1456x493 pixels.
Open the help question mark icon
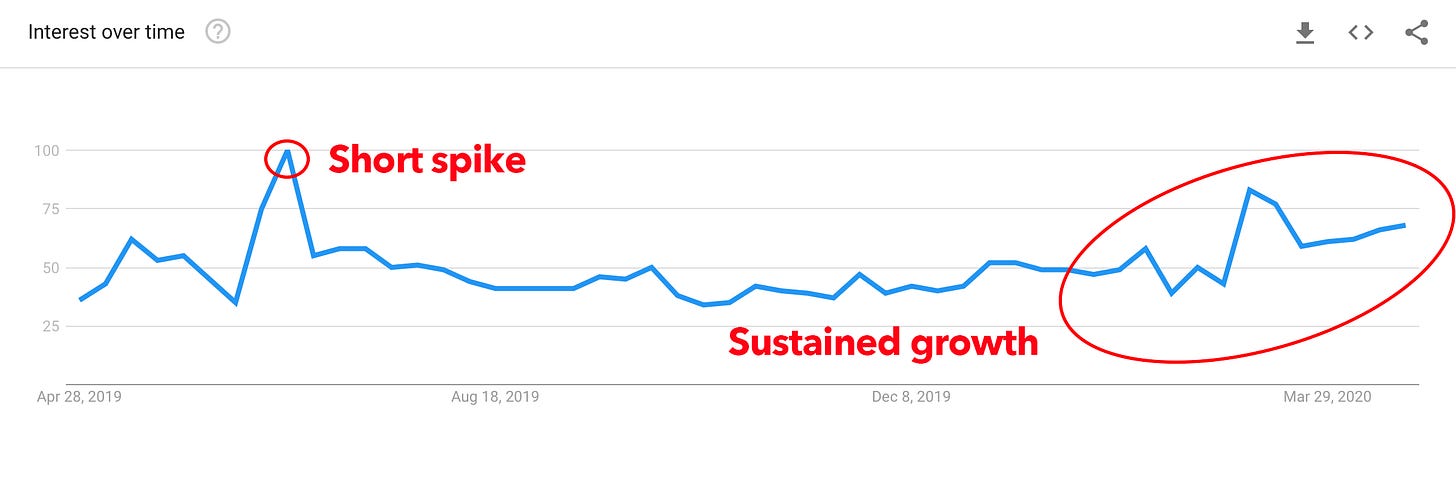218,32
